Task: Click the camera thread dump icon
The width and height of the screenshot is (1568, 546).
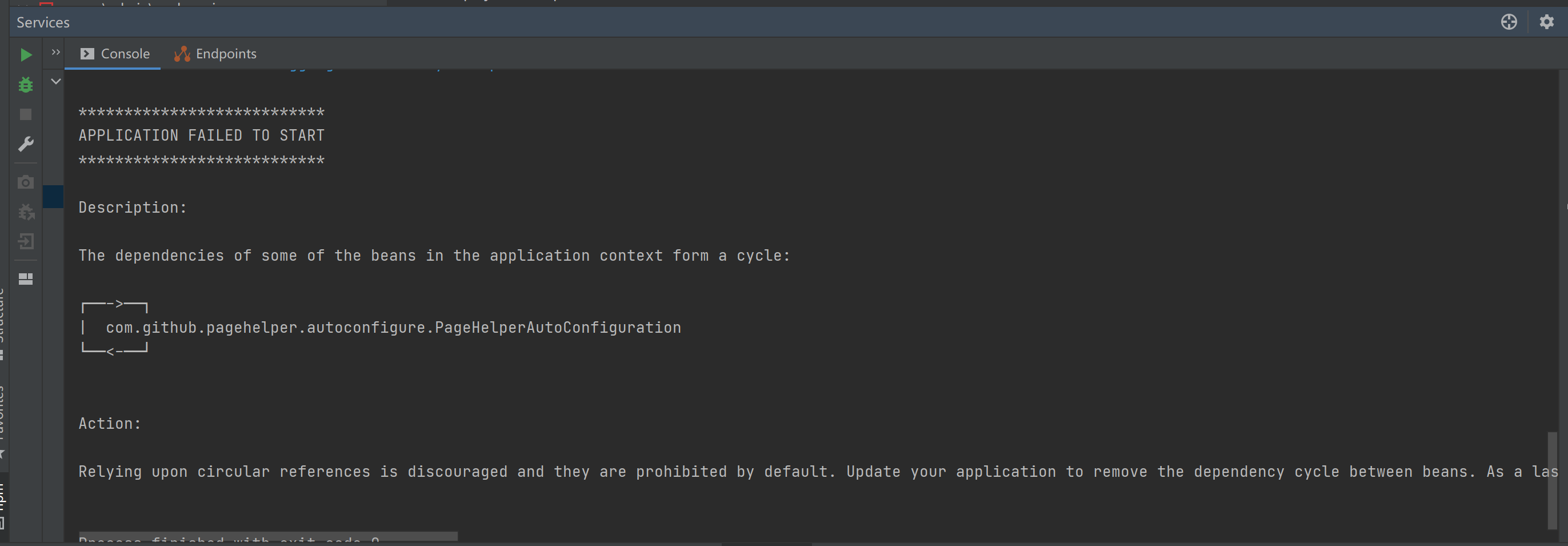Action: click(x=26, y=182)
